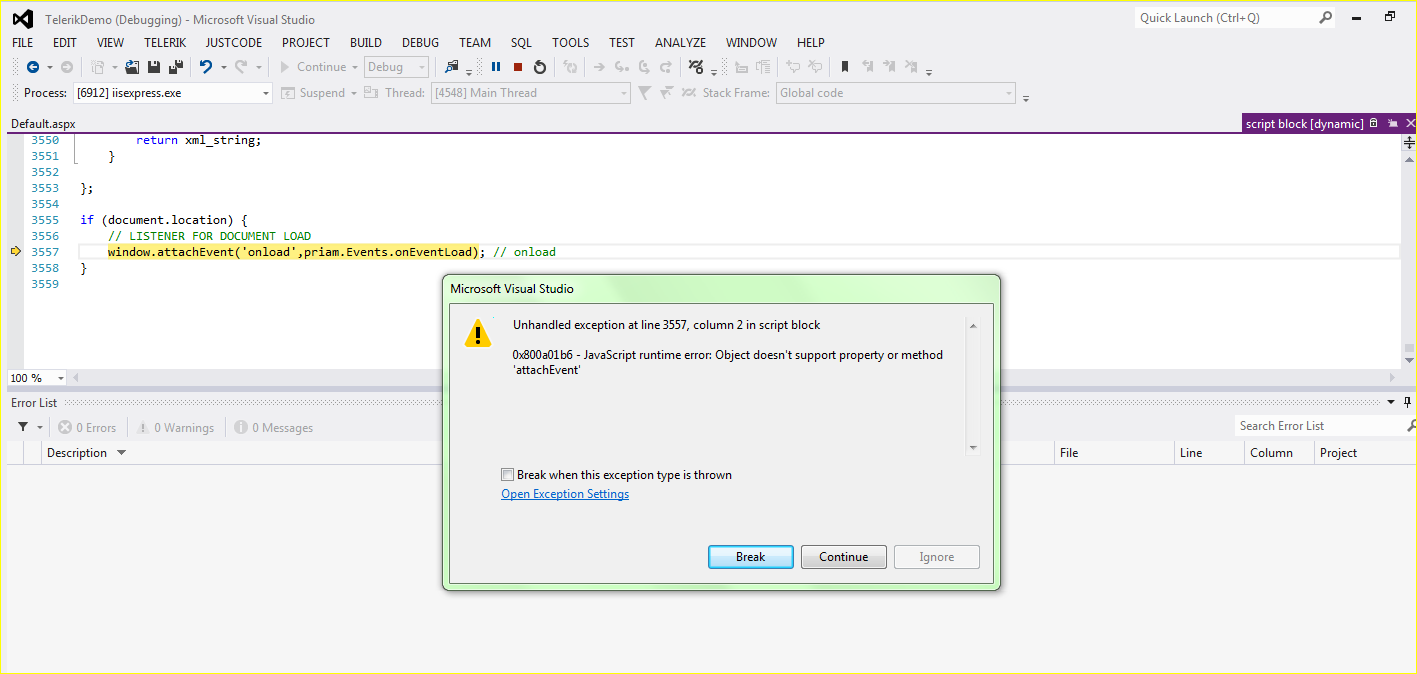Click the Error List filter funnel icon
The height and width of the screenshot is (674, 1417).
(x=23, y=427)
